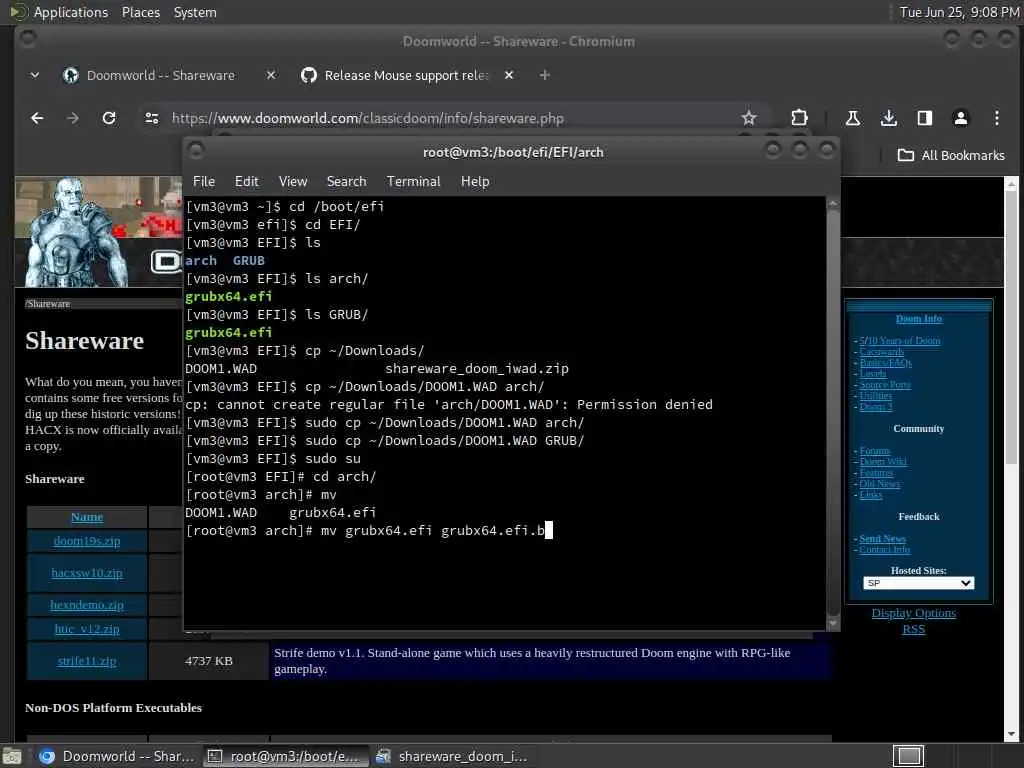Open the Doom Info sidebar link
1024x768 pixels.
tap(918, 319)
